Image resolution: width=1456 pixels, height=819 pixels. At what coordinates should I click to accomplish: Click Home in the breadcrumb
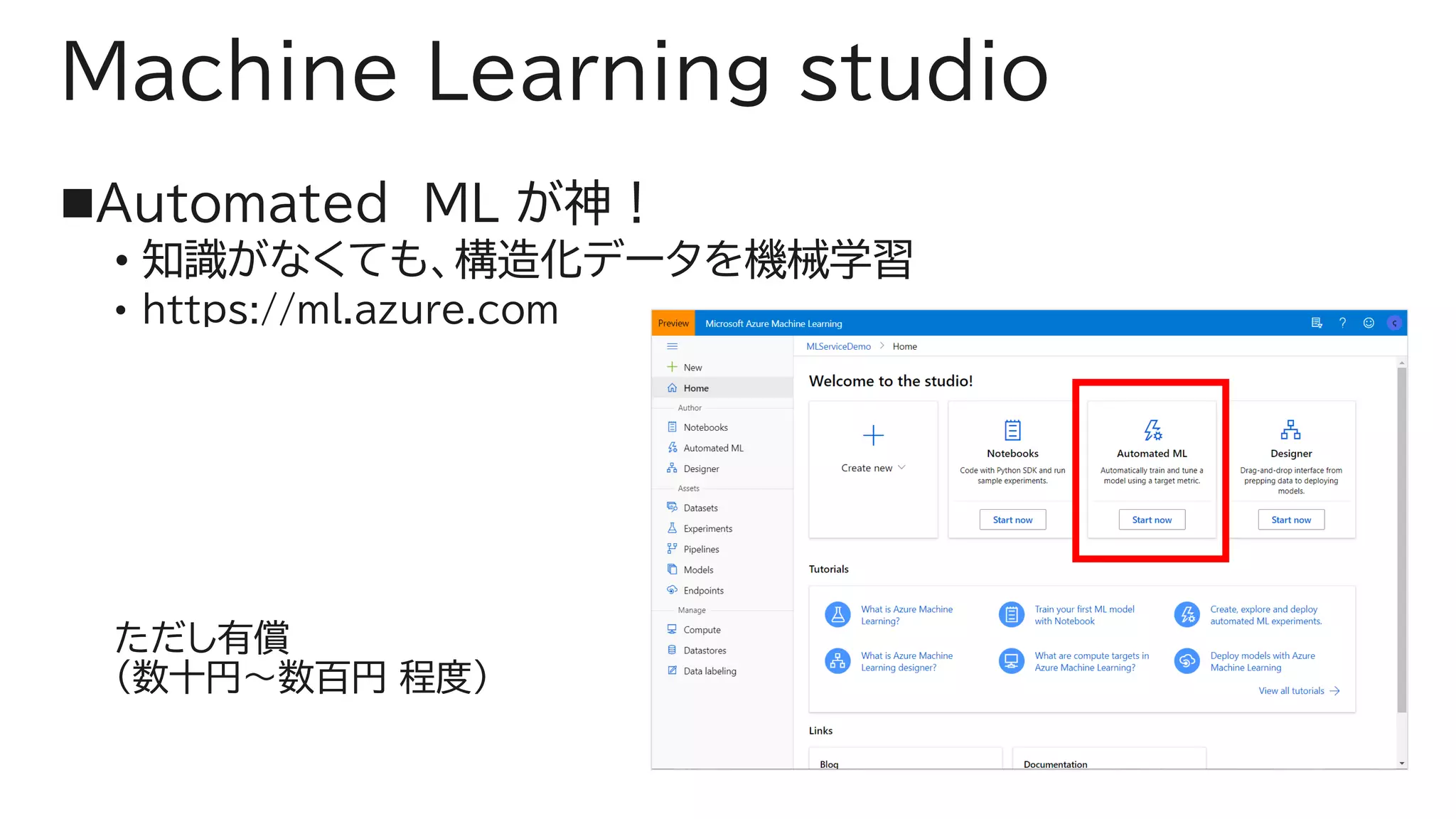[x=904, y=346]
